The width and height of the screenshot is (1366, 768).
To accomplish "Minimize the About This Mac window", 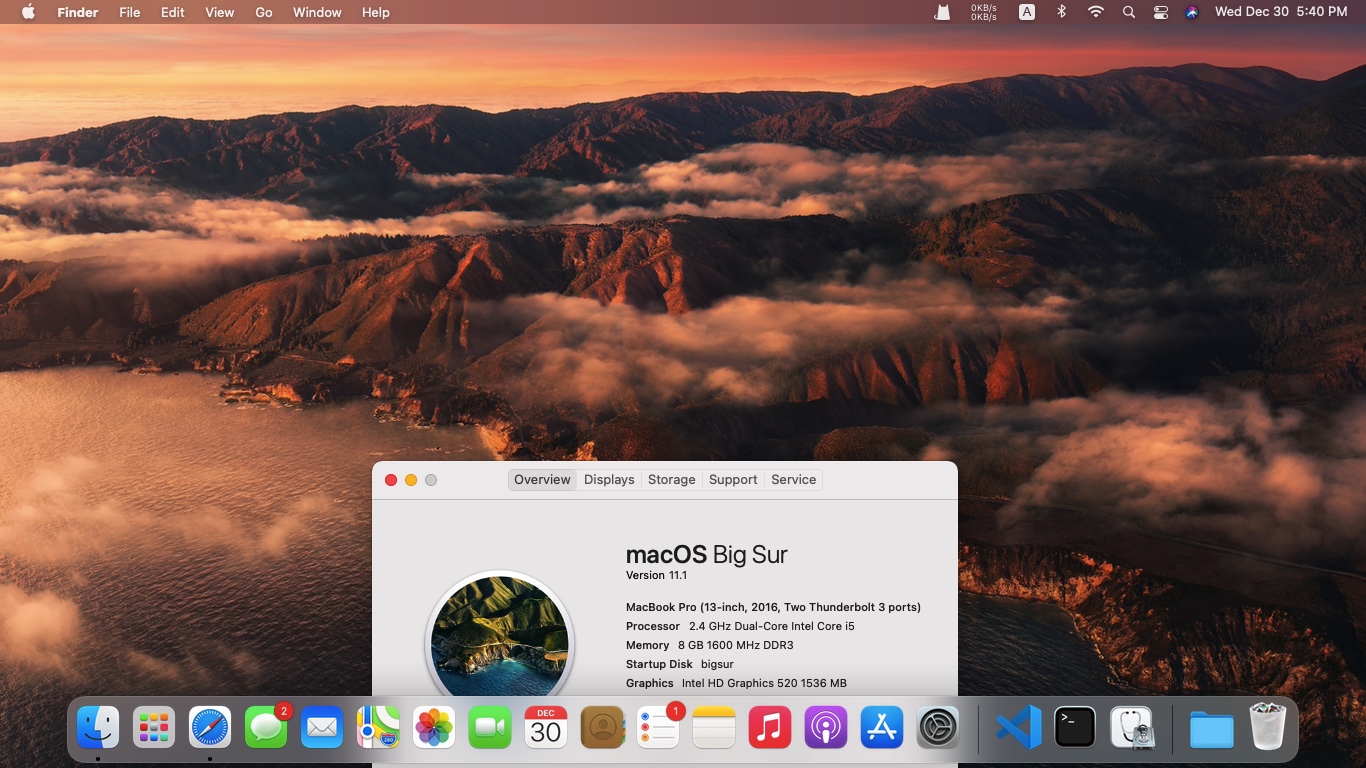I will pos(411,480).
